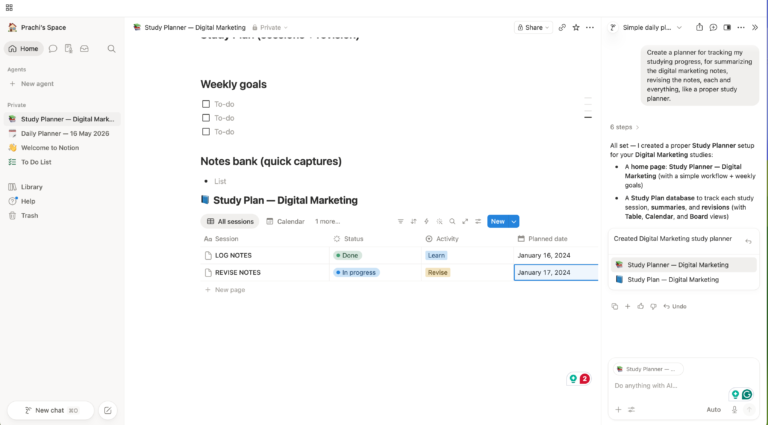Open AI input settings sliders icon
The image size is (768, 425).
(631, 409)
